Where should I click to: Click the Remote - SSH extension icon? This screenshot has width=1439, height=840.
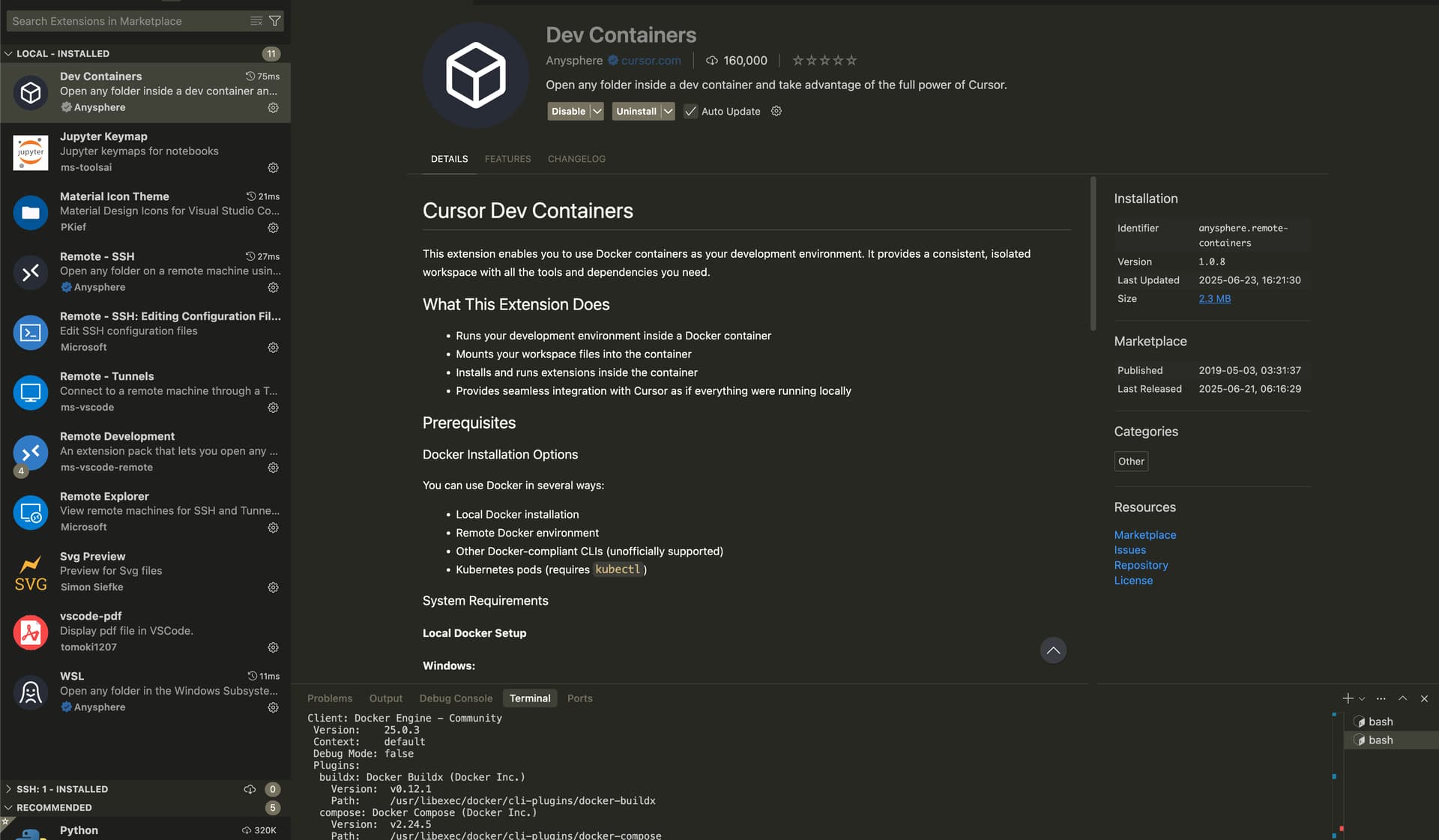point(31,272)
